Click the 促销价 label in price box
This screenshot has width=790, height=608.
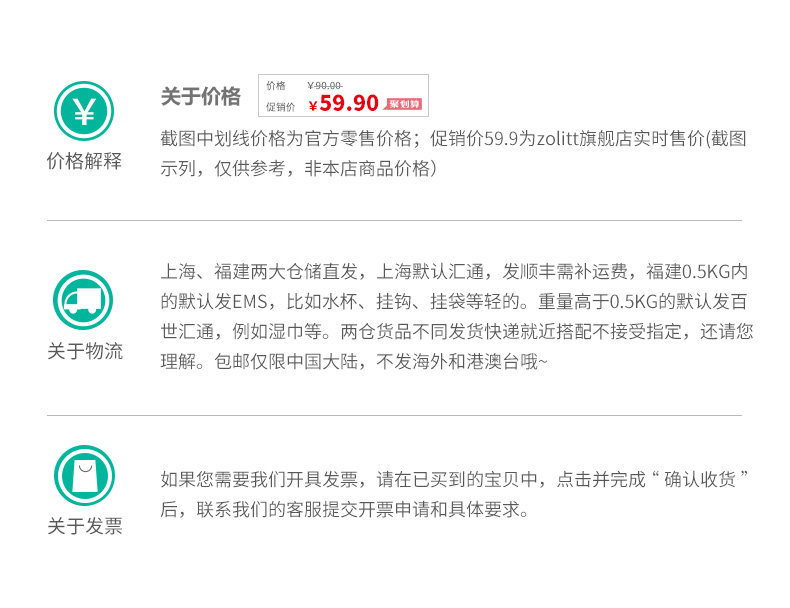[280, 105]
